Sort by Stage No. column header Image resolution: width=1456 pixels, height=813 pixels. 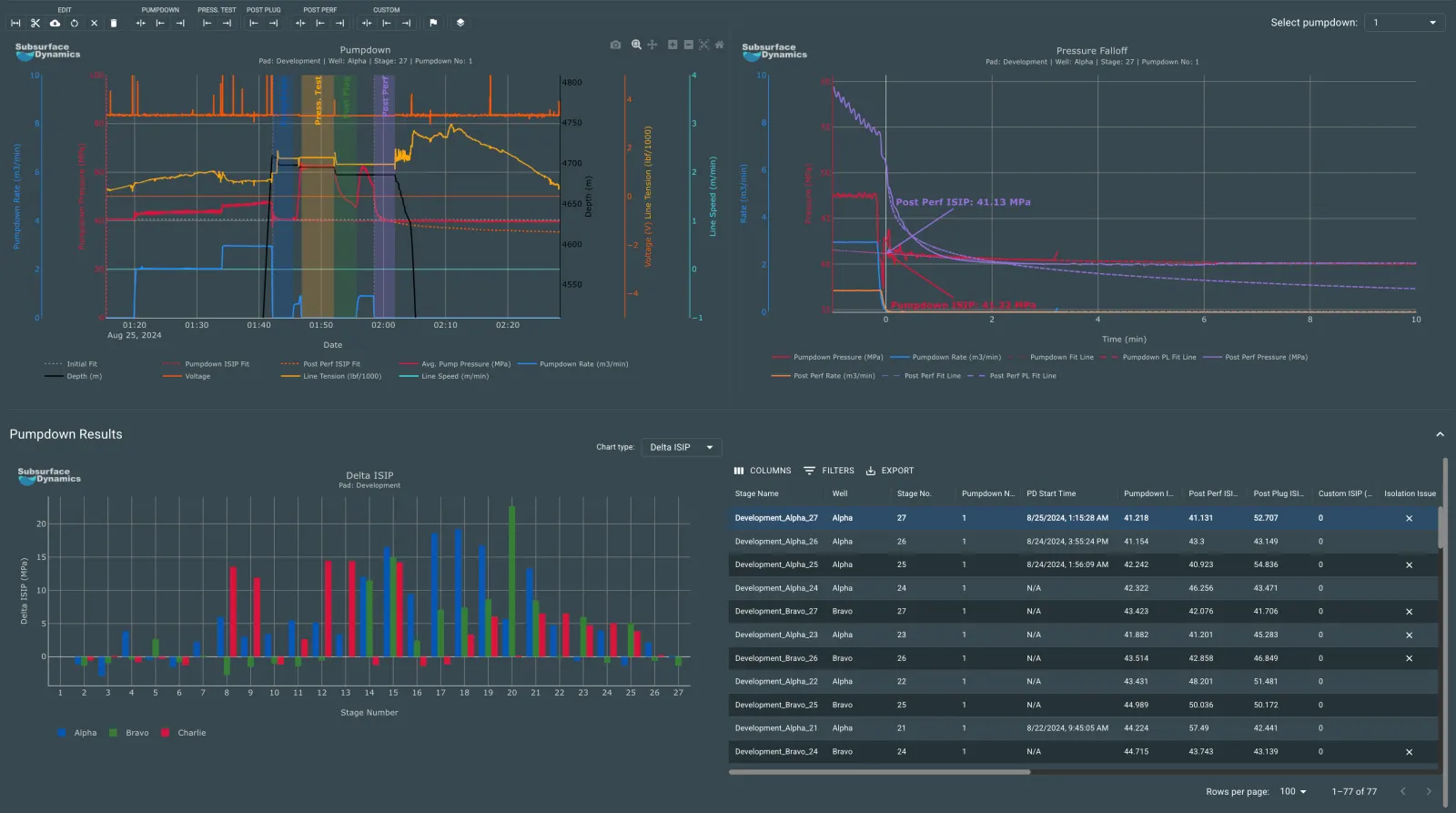point(914,493)
